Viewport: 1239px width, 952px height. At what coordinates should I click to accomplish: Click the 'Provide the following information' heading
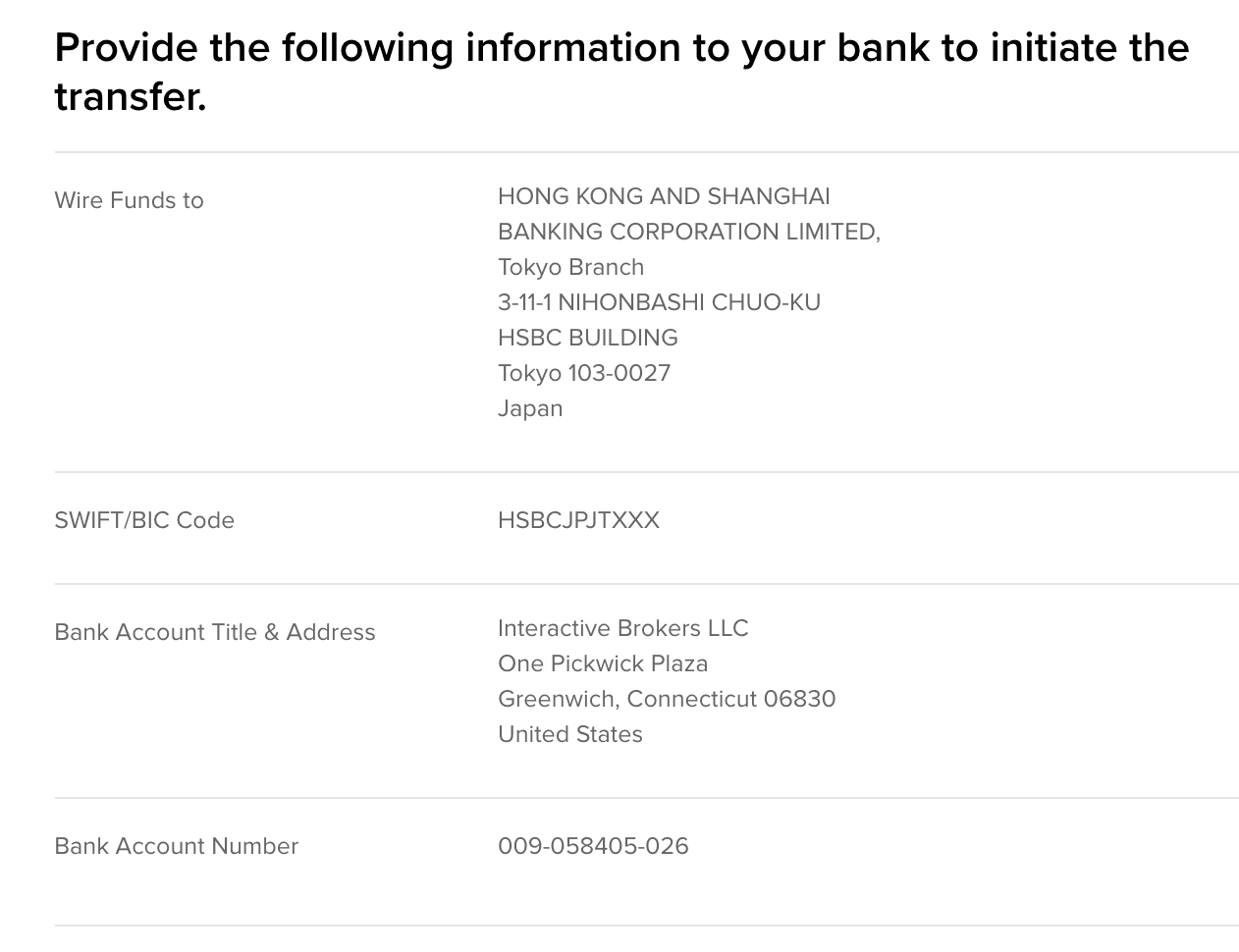coord(621,72)
